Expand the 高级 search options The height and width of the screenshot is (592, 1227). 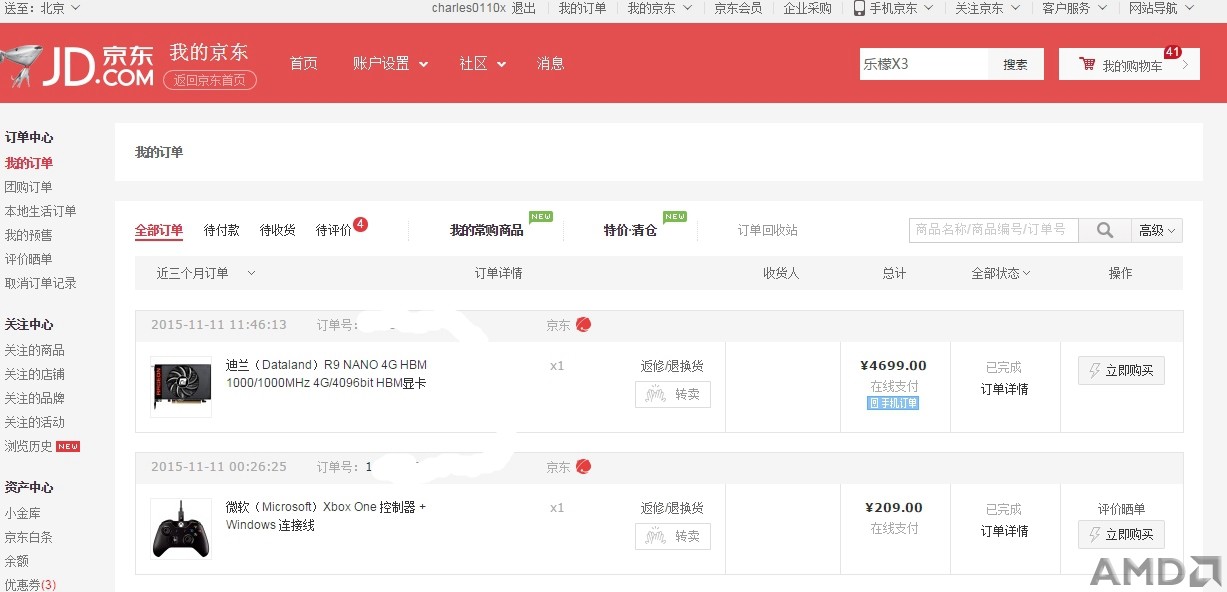[1157, 230]
